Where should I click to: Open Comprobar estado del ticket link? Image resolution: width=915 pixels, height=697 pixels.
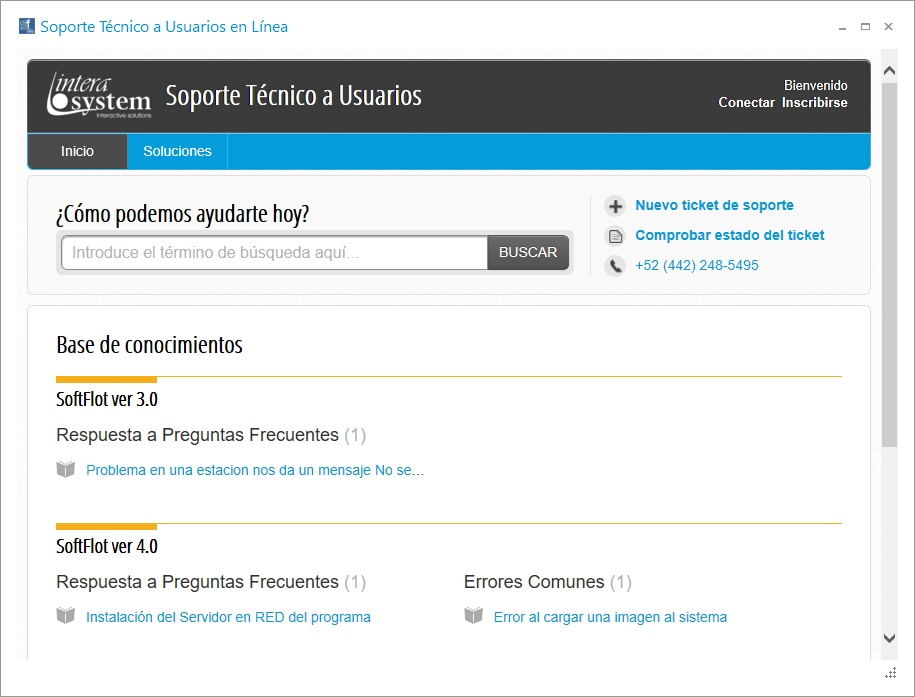click(x=729, y=235)
